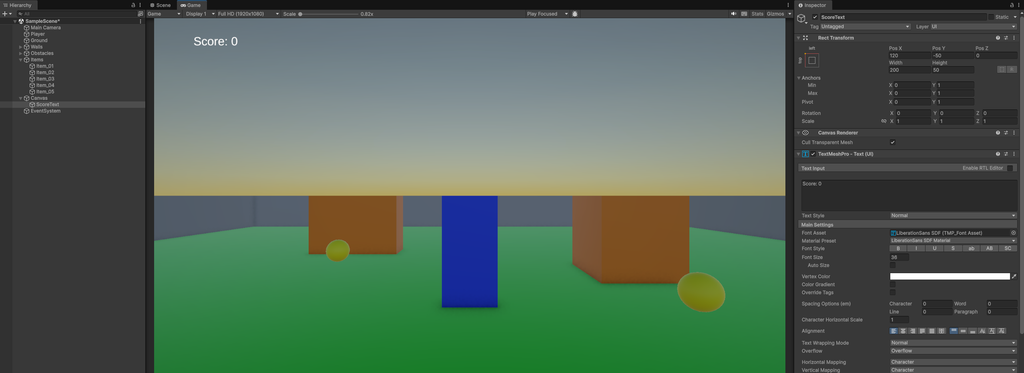Toggle the Static checkbox
This screenshot has height=373, width=1024.
[x=991, y=17]
